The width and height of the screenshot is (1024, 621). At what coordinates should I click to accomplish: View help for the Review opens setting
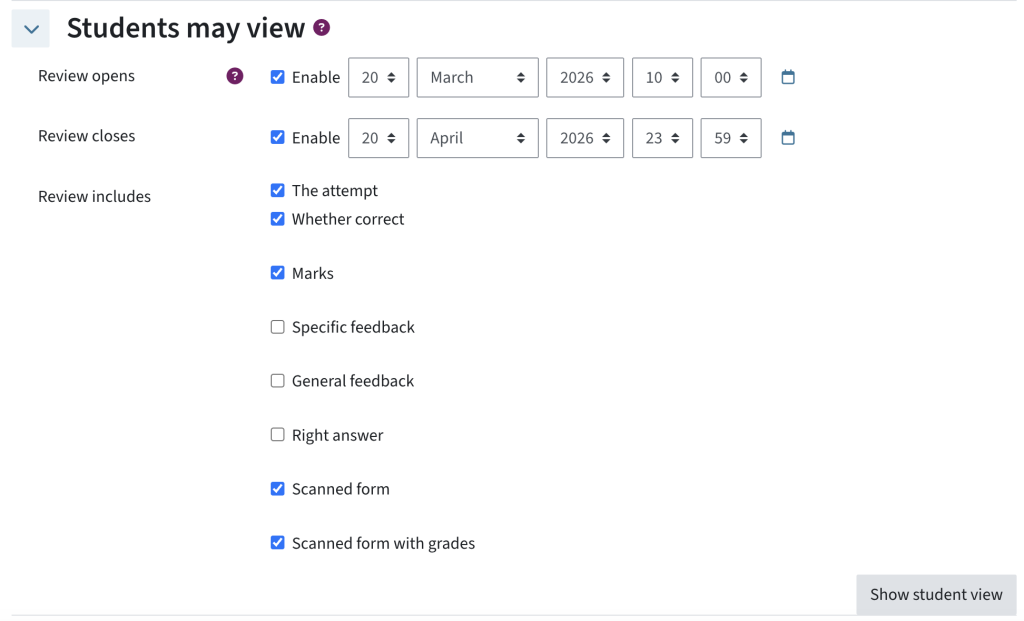(x=233, y=75)
